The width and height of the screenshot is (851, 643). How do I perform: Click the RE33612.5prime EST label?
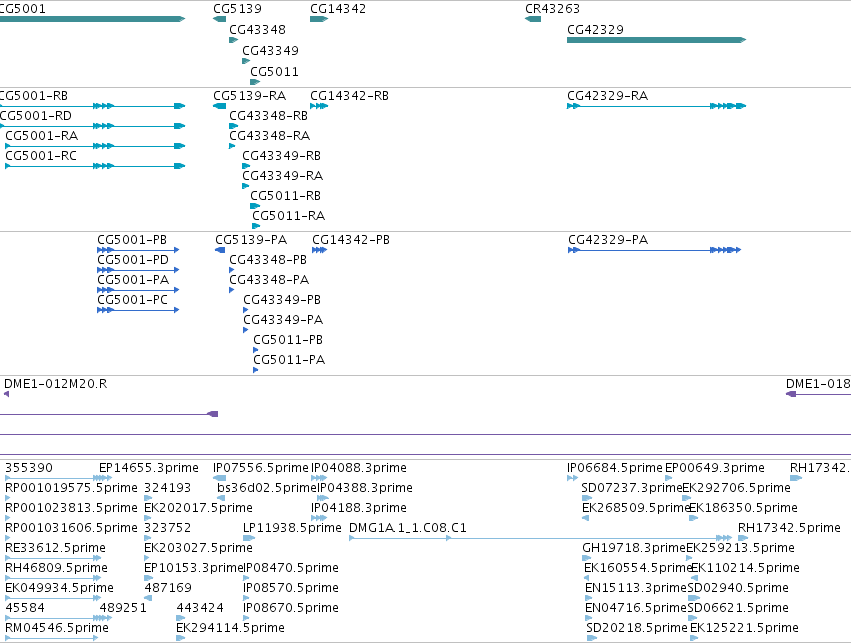pos(55,548)
